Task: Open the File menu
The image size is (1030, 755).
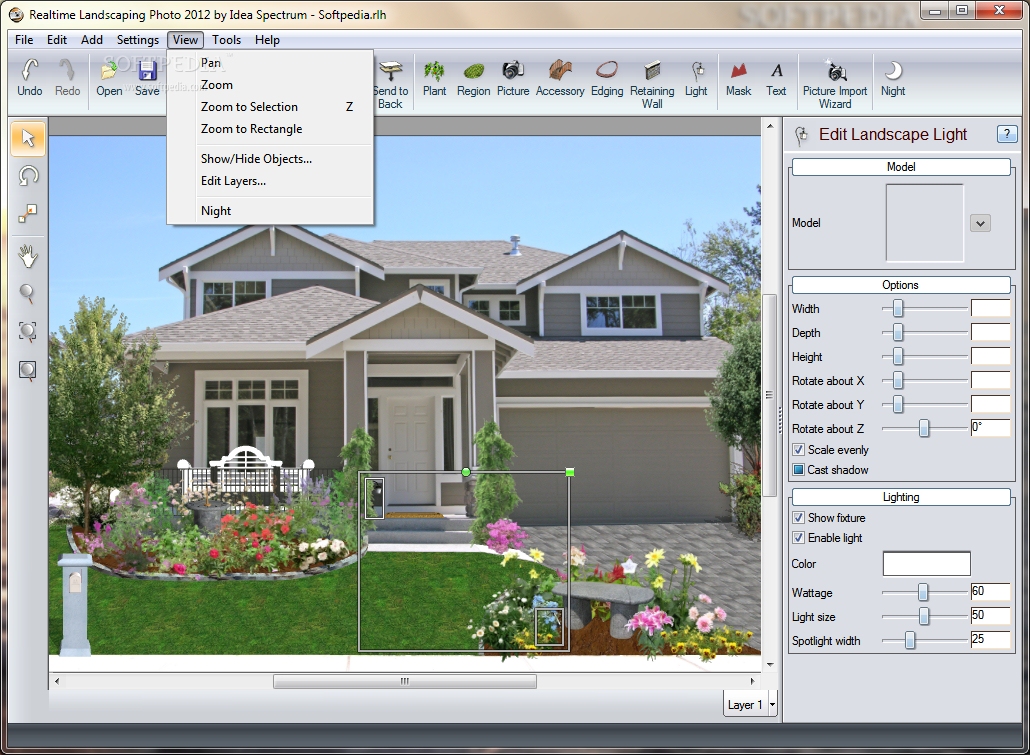Action: point(24,40)
